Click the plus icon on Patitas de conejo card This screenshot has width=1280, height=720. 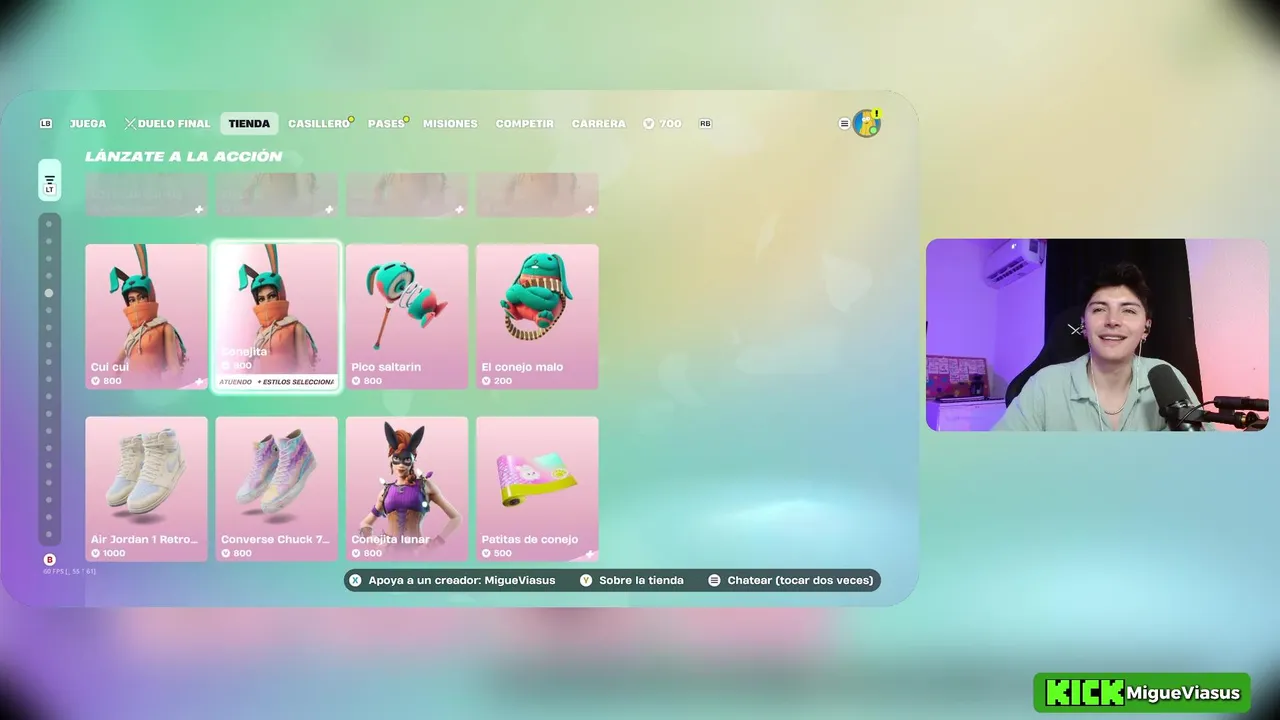coord(590,553)
